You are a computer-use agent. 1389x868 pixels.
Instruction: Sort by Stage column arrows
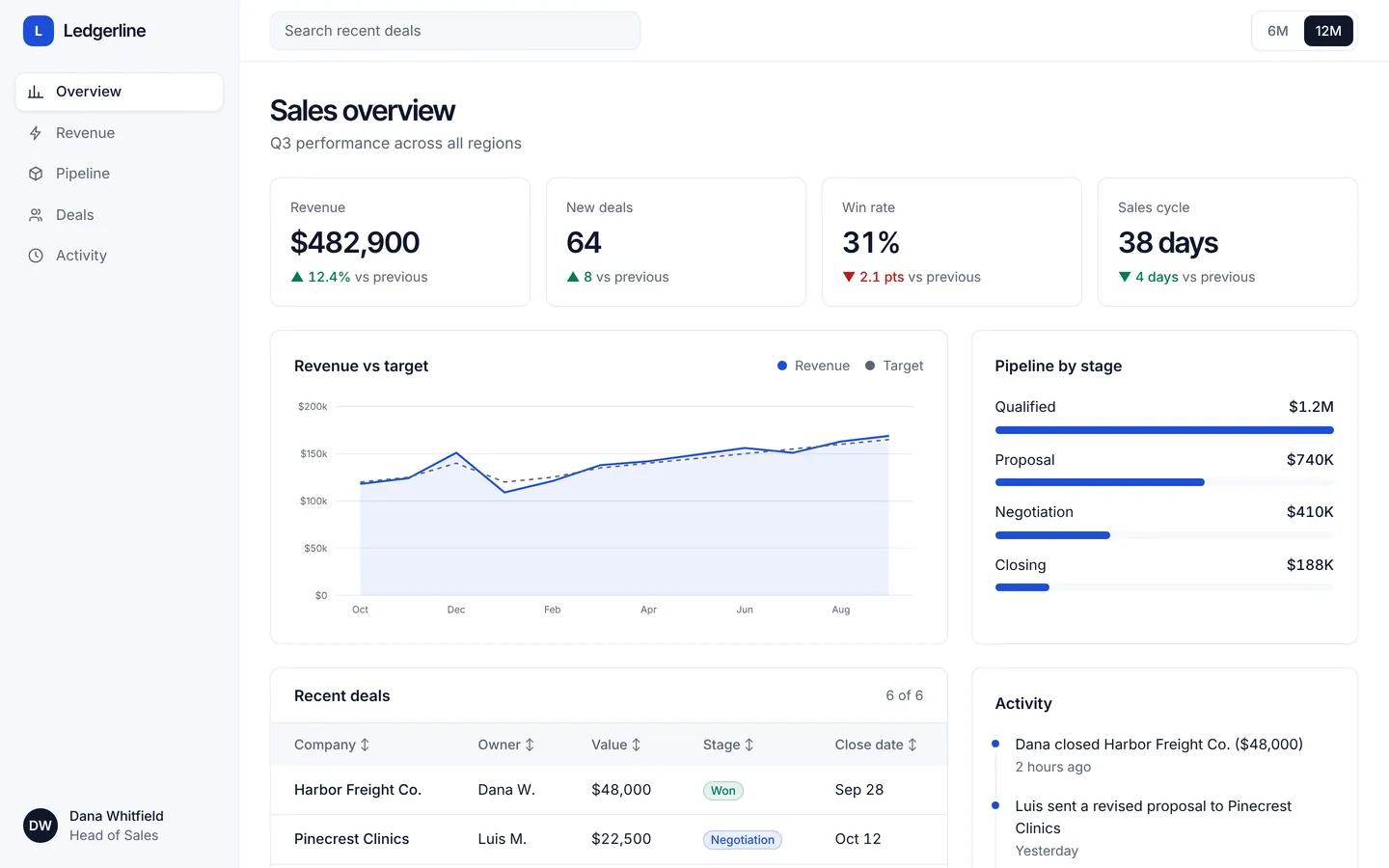click(x=749, y=745)
